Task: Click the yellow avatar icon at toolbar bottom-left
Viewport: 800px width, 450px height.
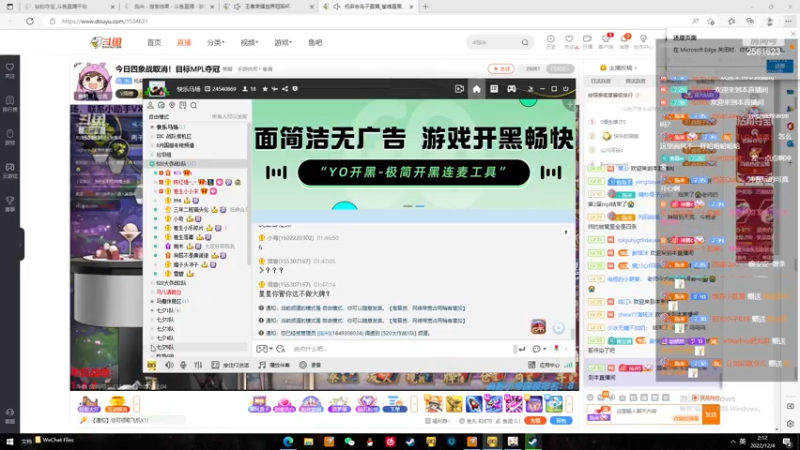Action: coord(152,365)
